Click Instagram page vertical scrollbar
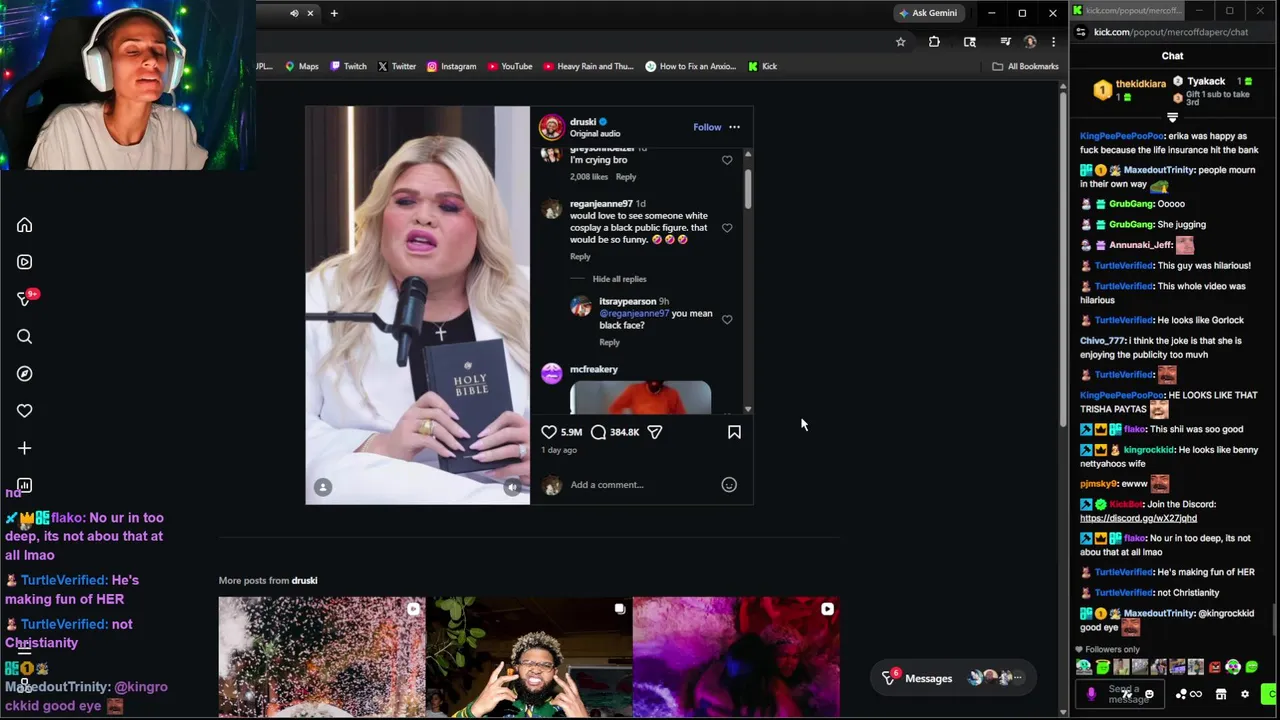 1062,260
